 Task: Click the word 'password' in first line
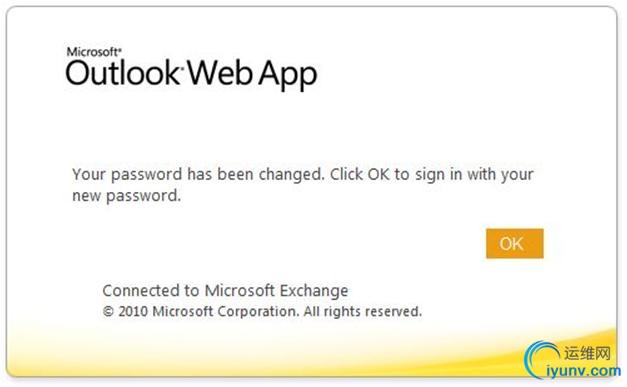point(146,175)
